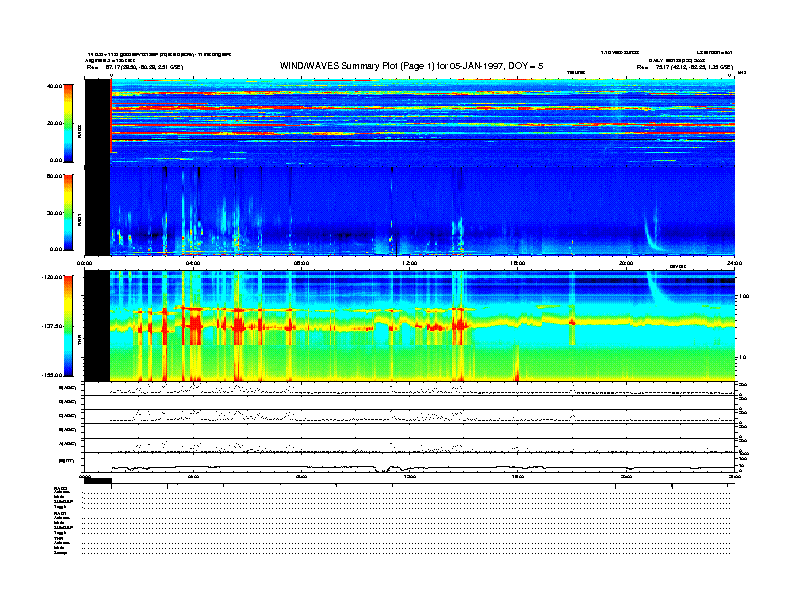Click the 60.00 label on the RAD1 scale

pos(54,176)
